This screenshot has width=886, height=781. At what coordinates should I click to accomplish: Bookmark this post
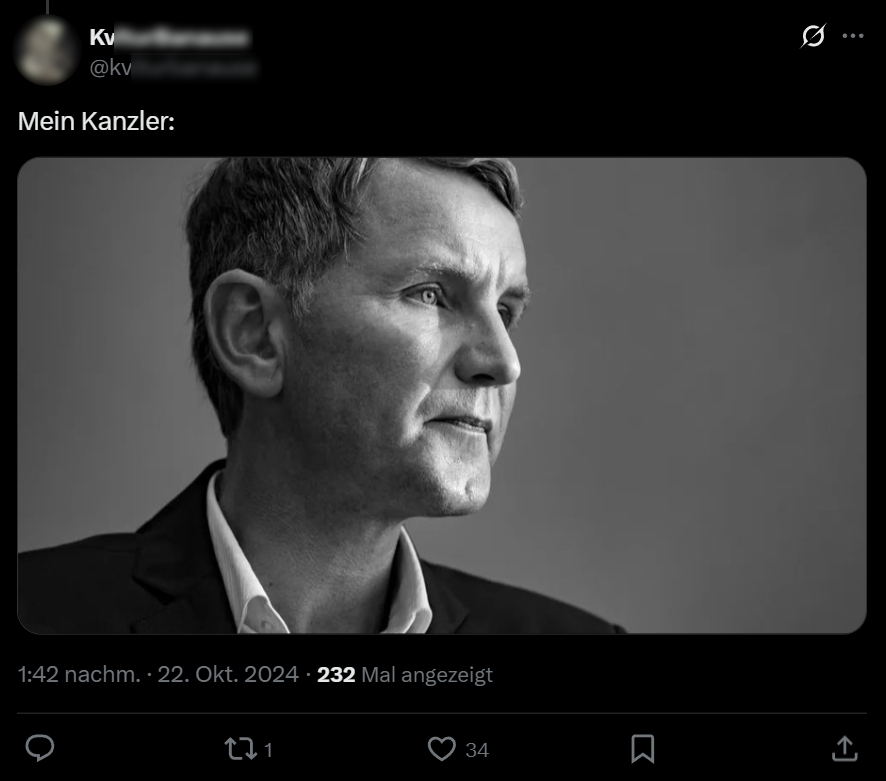[643, 748]
